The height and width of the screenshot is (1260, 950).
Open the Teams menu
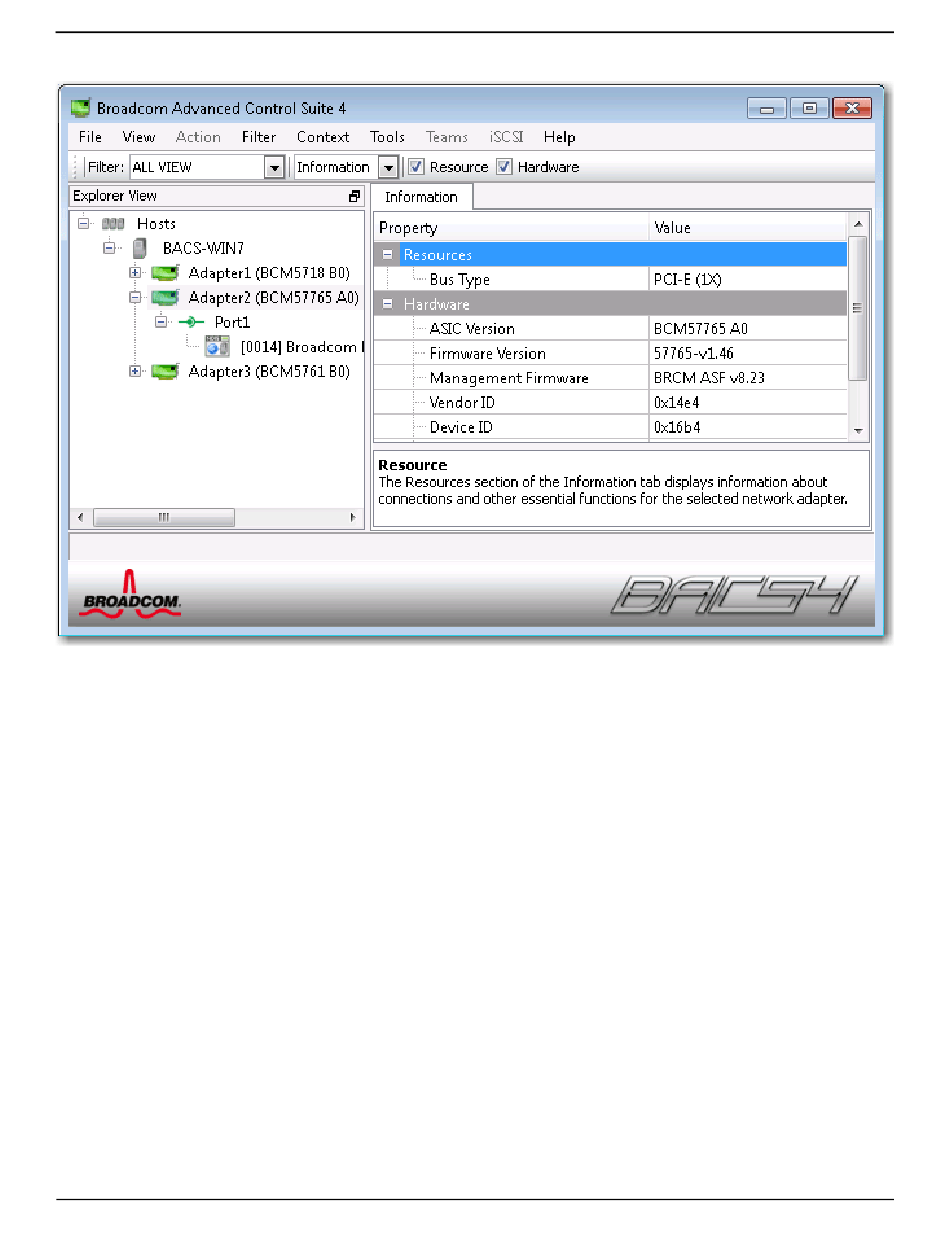click(x=446, y=137)
